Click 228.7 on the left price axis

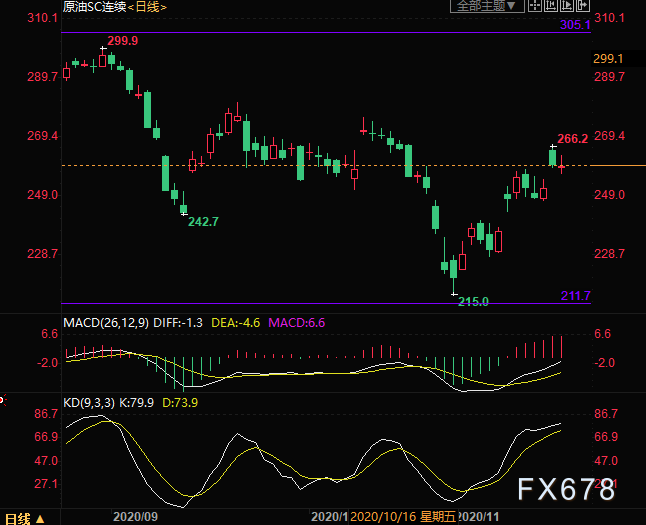click(x=42, y=254)
